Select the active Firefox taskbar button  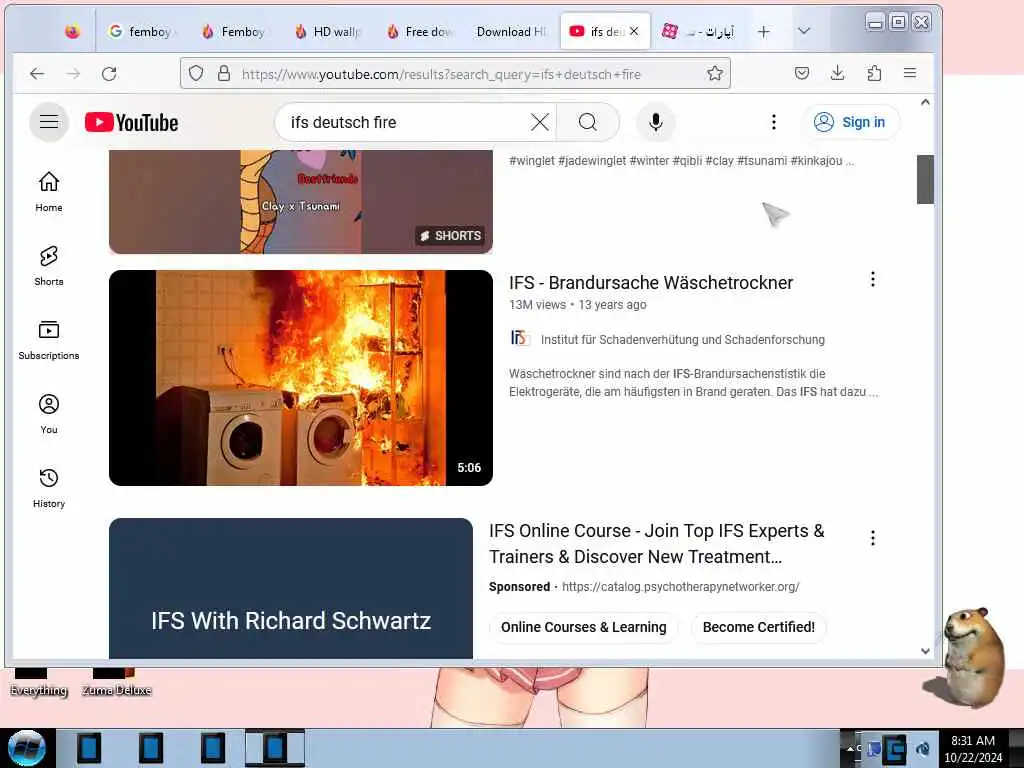(275, 748)
